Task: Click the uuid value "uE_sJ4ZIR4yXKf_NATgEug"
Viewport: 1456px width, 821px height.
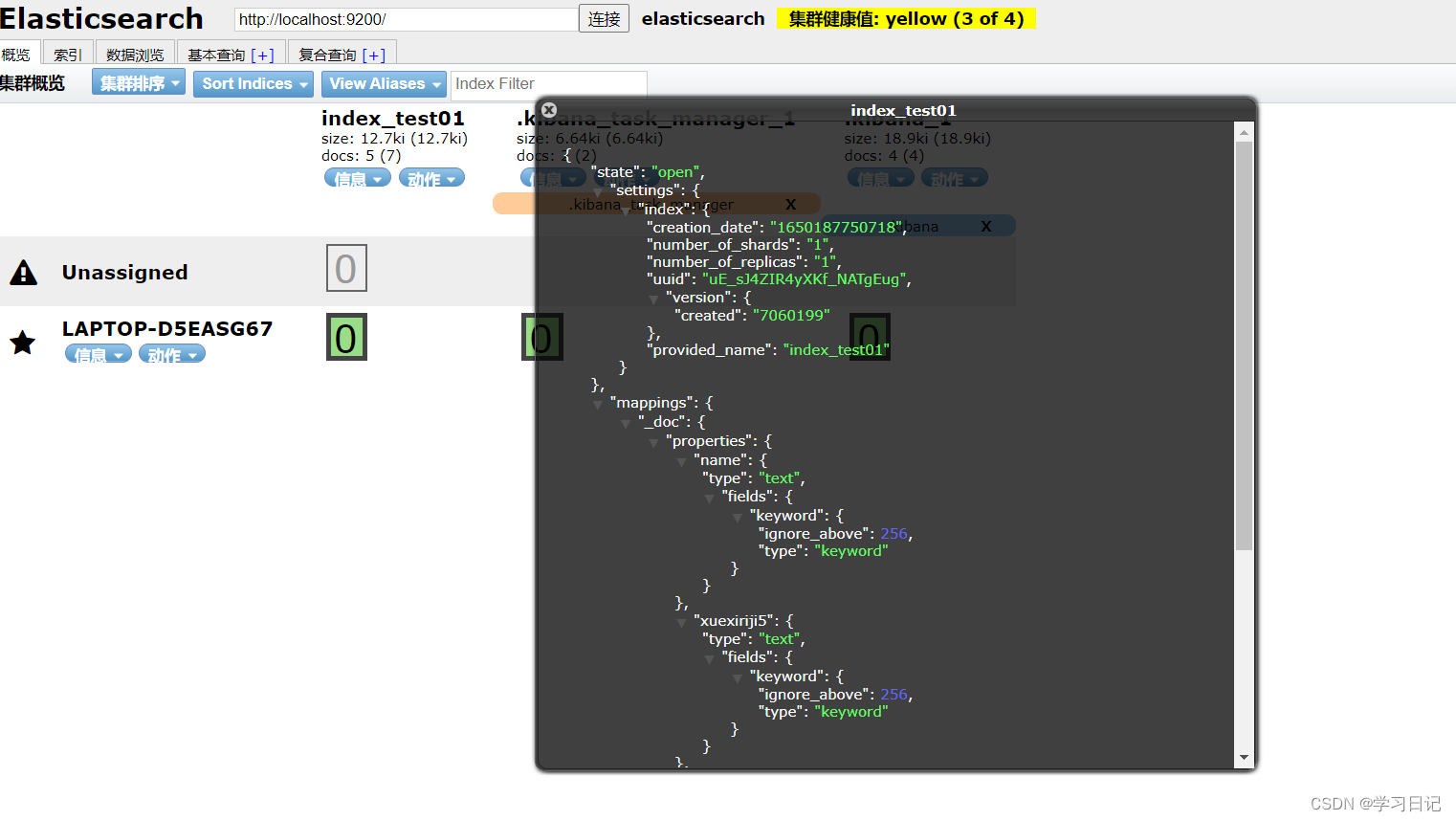Action: click(805, 279)
